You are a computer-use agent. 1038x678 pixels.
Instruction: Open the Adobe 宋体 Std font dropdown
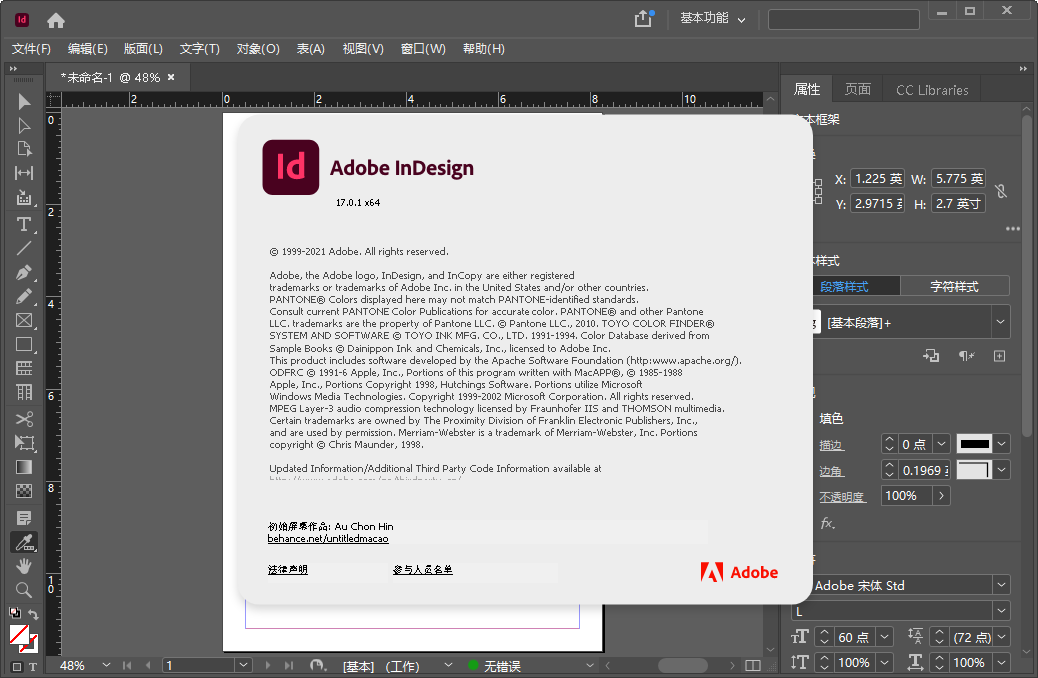(1001, 585)
